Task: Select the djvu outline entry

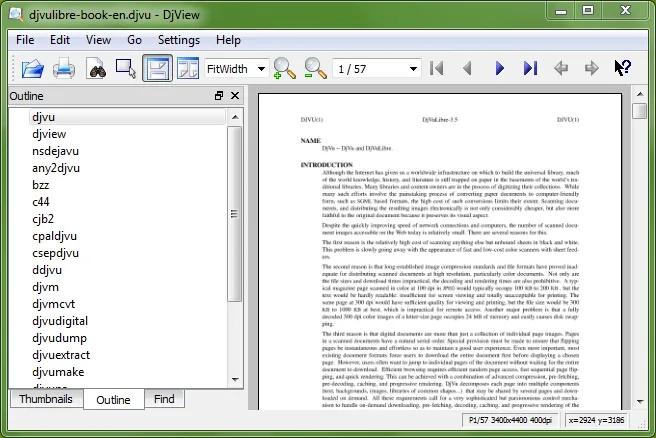Action: [x=127, y=117]
